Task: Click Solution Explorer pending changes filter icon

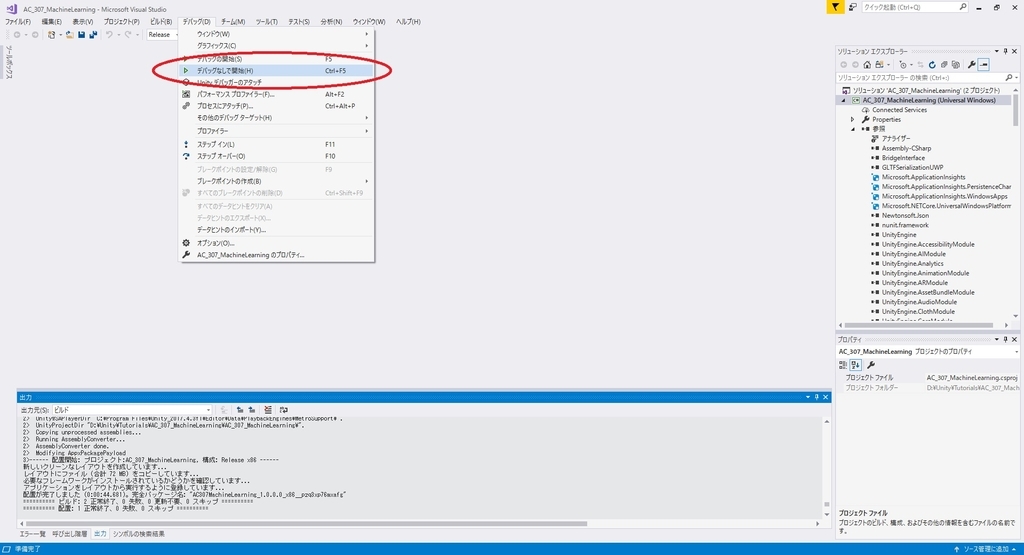Action: pyautogui.click(x=903, y=65)
